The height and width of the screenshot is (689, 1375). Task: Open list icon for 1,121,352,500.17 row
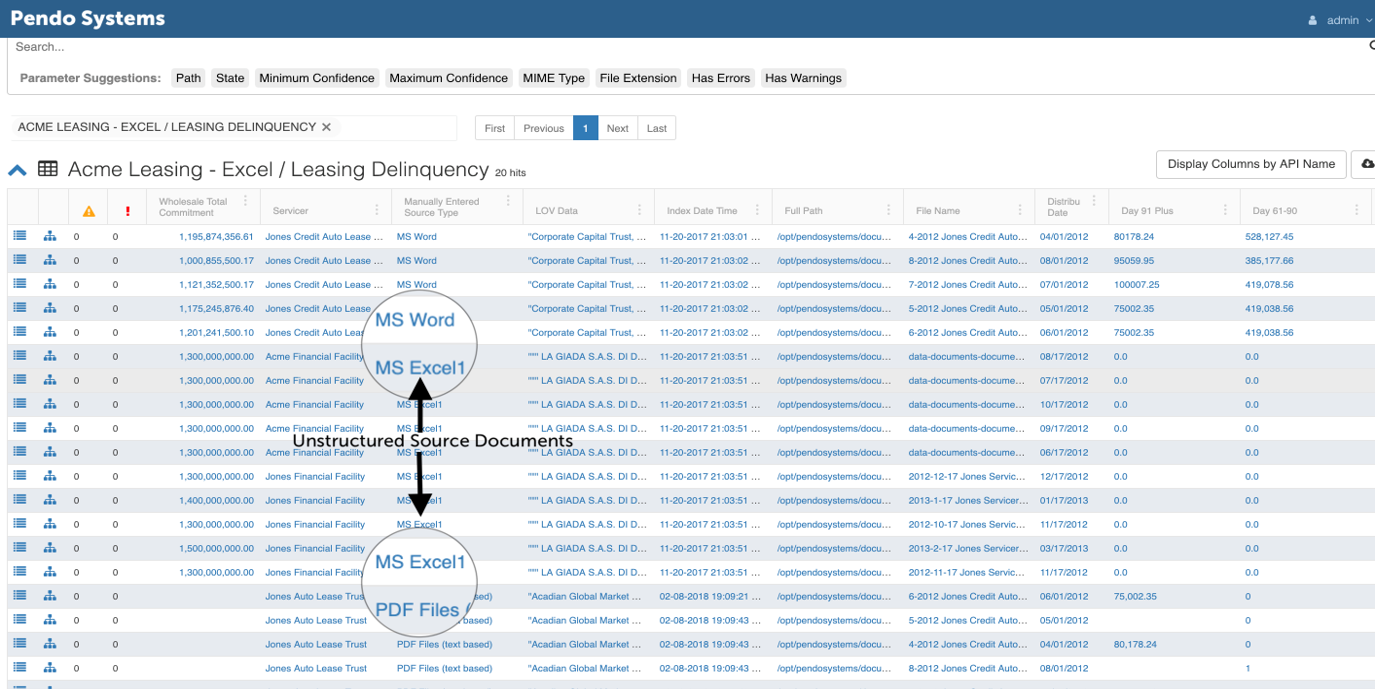point(19,284)
